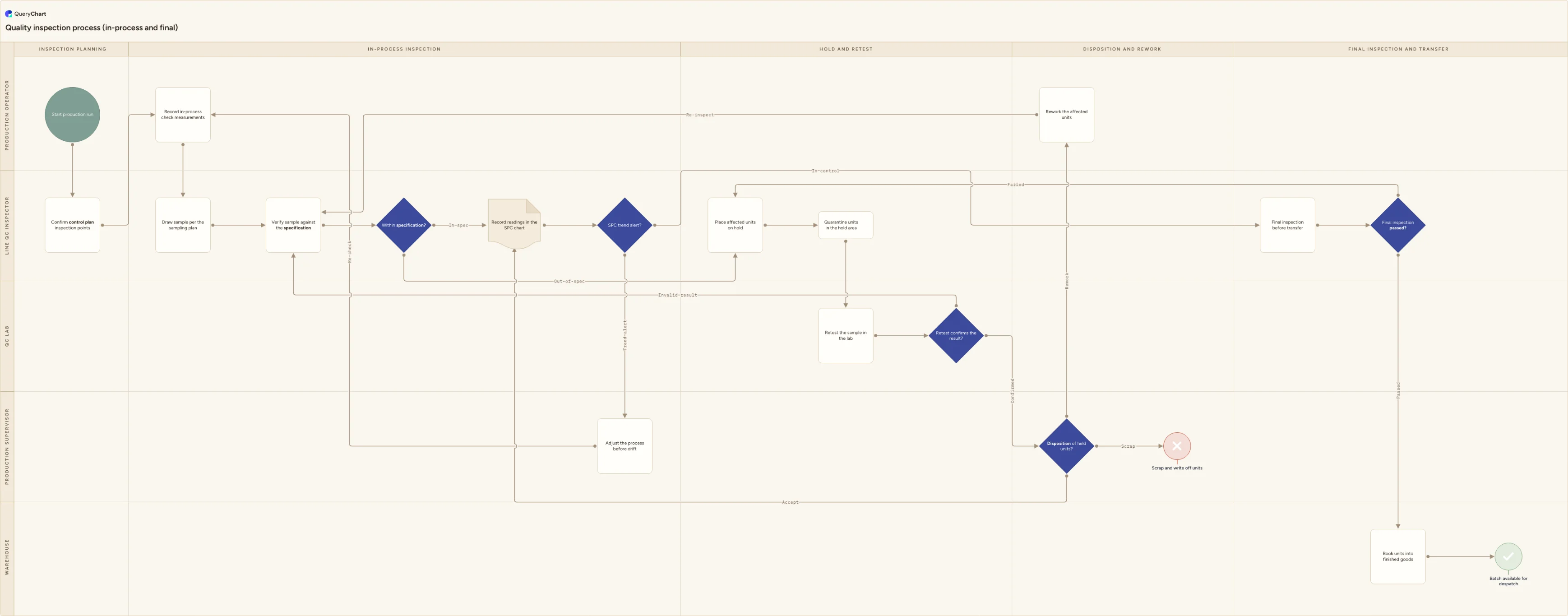Click the Book units into finished goods box
This screenshot has height=616, width=1568.
1397,556
